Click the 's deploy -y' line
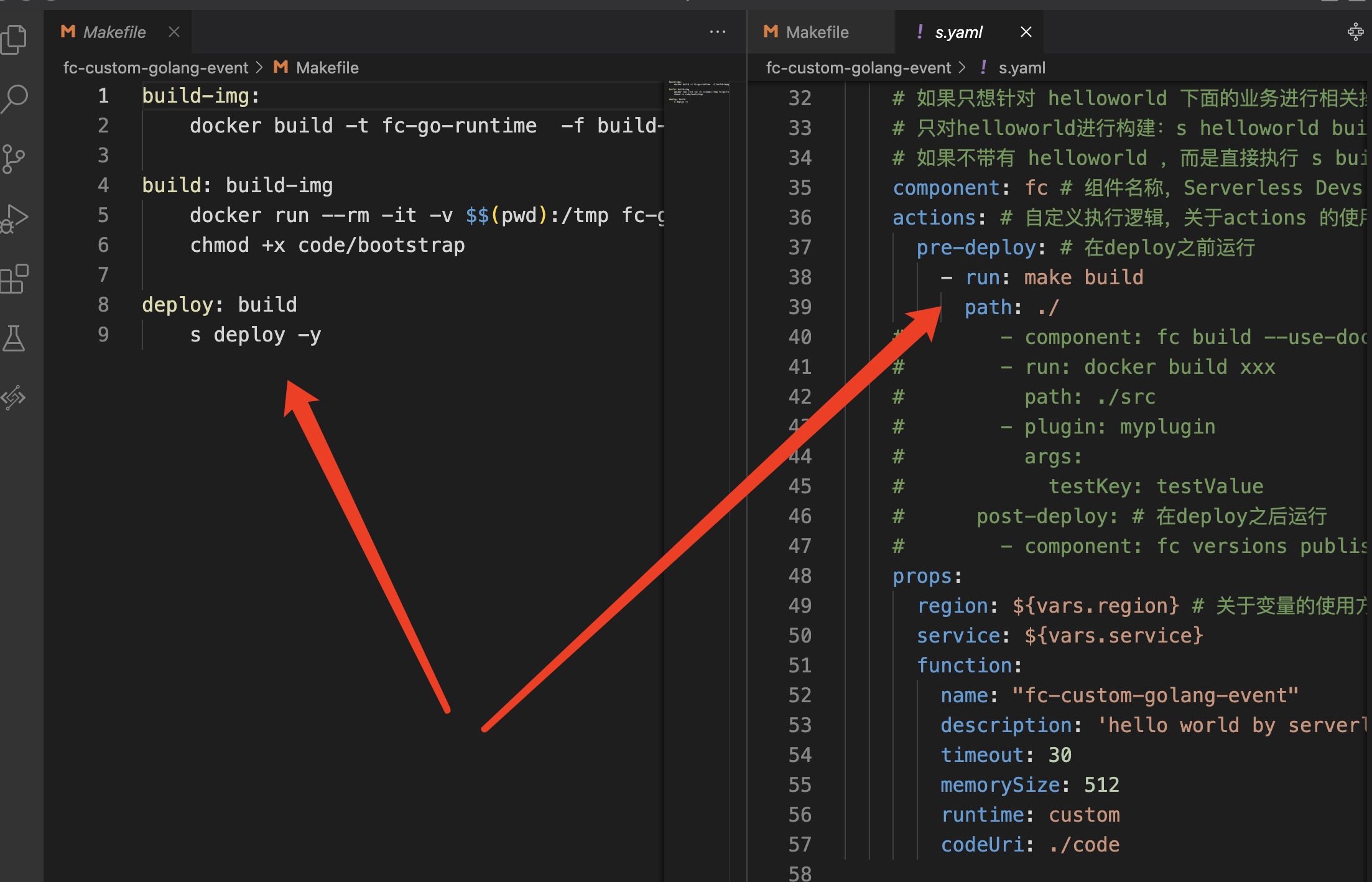The height and width of the screenshot is (882, 1372). (256, 335)
